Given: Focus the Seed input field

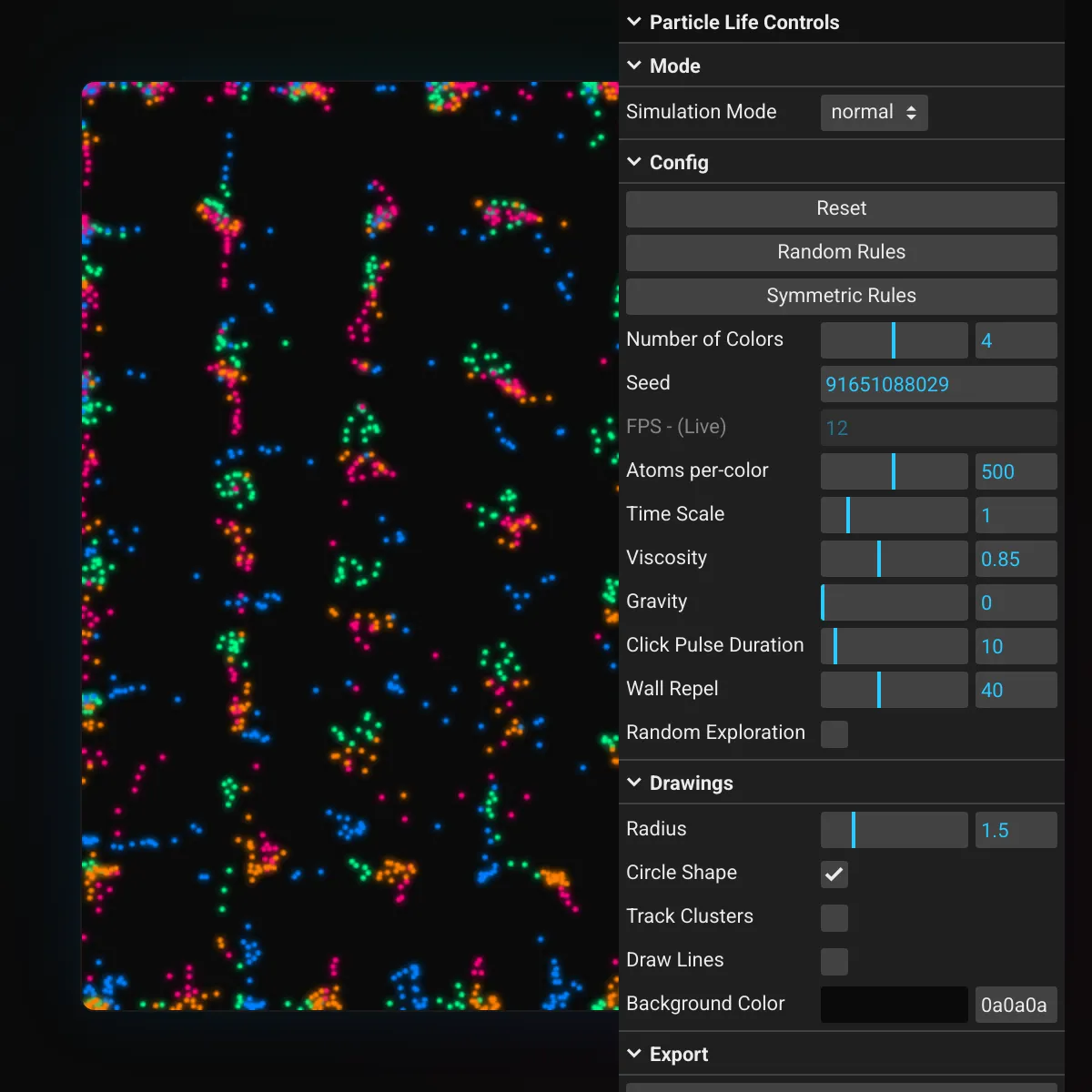Looking at the screenshot, I should (x=937, y=384).
